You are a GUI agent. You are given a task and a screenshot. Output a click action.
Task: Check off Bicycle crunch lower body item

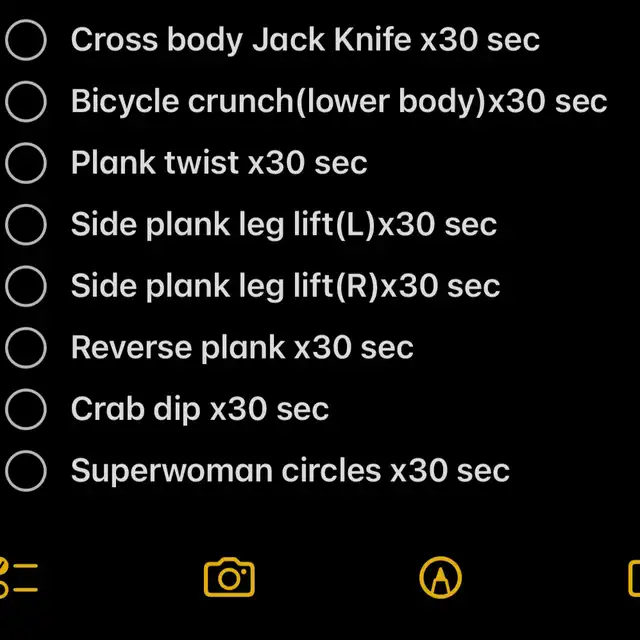coord(26,102)
